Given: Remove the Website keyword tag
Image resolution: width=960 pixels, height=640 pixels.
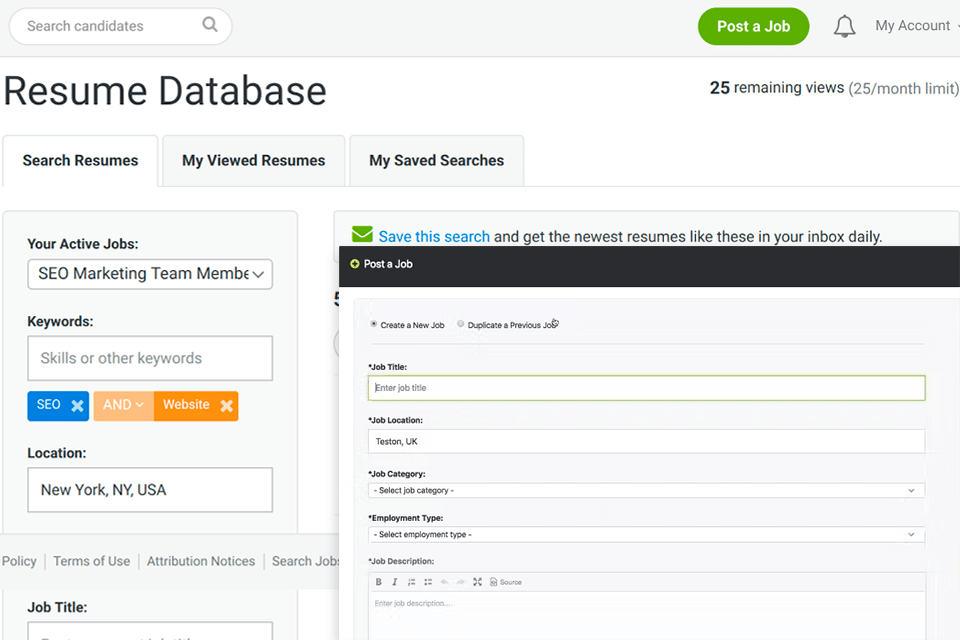Looking at the screenshot, I should [x=226, y=406].
